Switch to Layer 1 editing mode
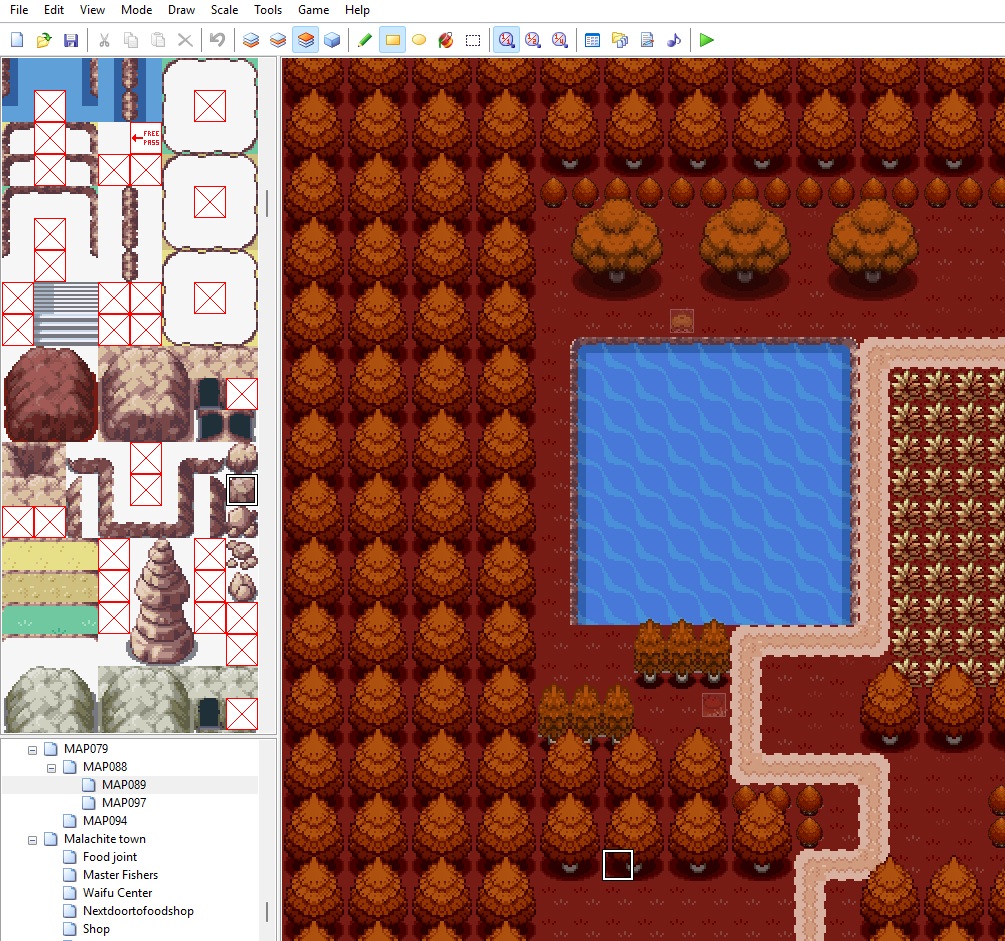 pos(251,40)
